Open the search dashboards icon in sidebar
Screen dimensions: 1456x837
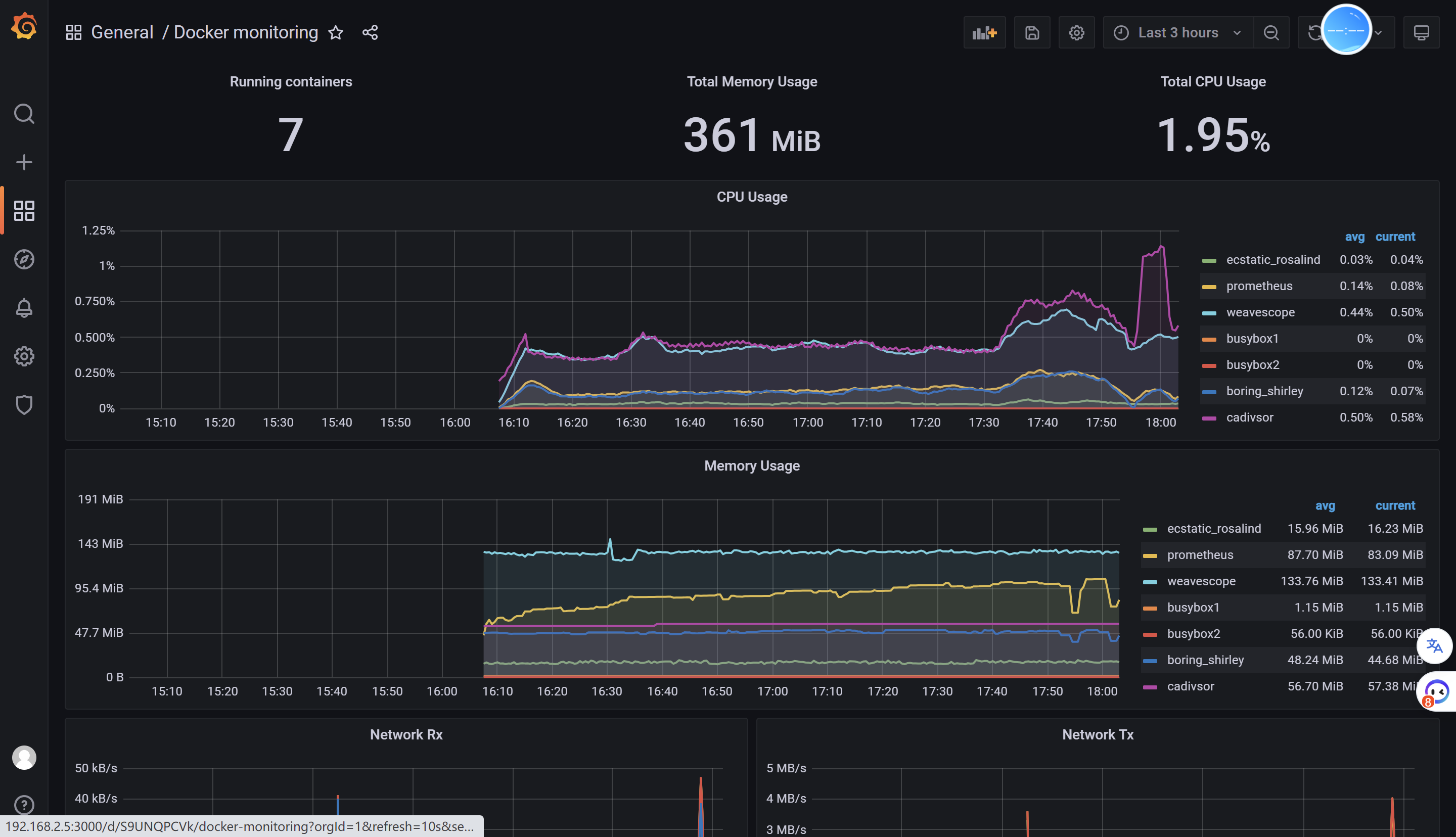pyautogui.click(x=24, y=114)
